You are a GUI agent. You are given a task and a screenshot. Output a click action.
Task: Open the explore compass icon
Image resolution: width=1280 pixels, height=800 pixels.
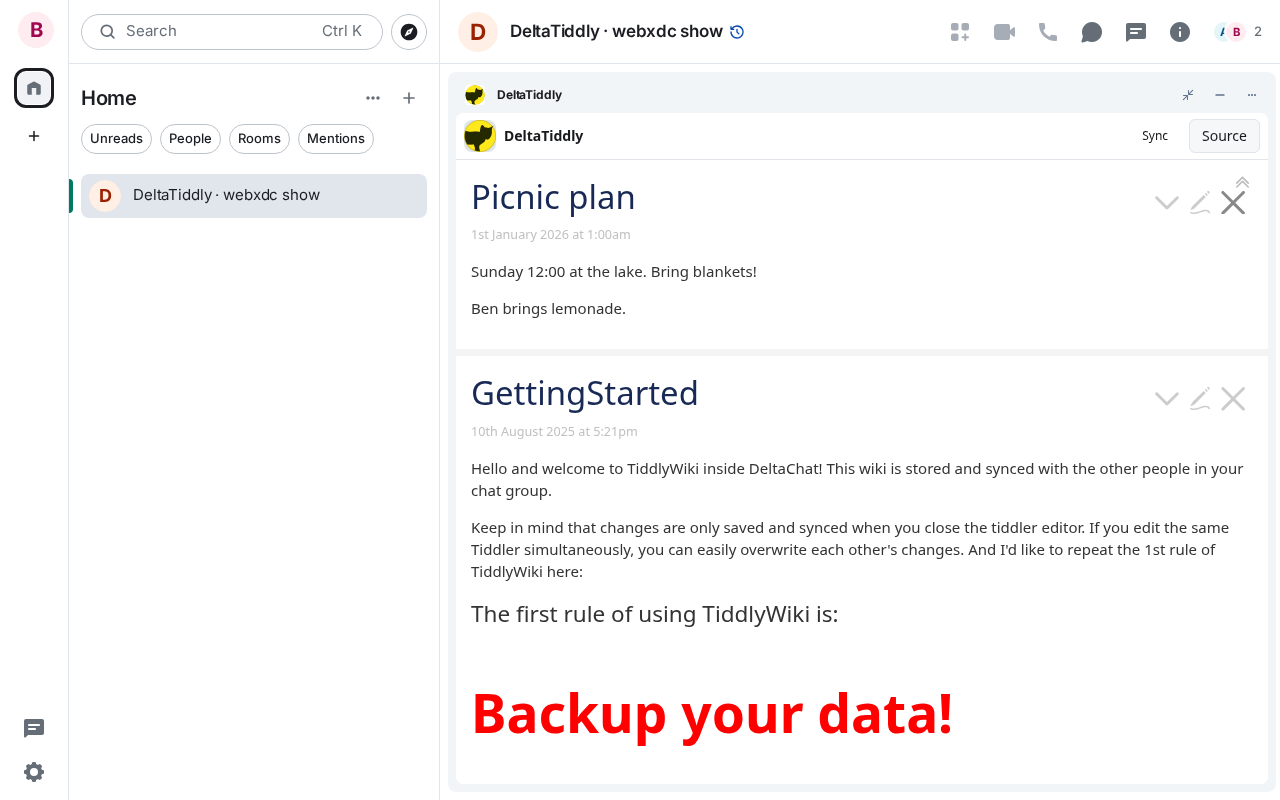point(409,32)
